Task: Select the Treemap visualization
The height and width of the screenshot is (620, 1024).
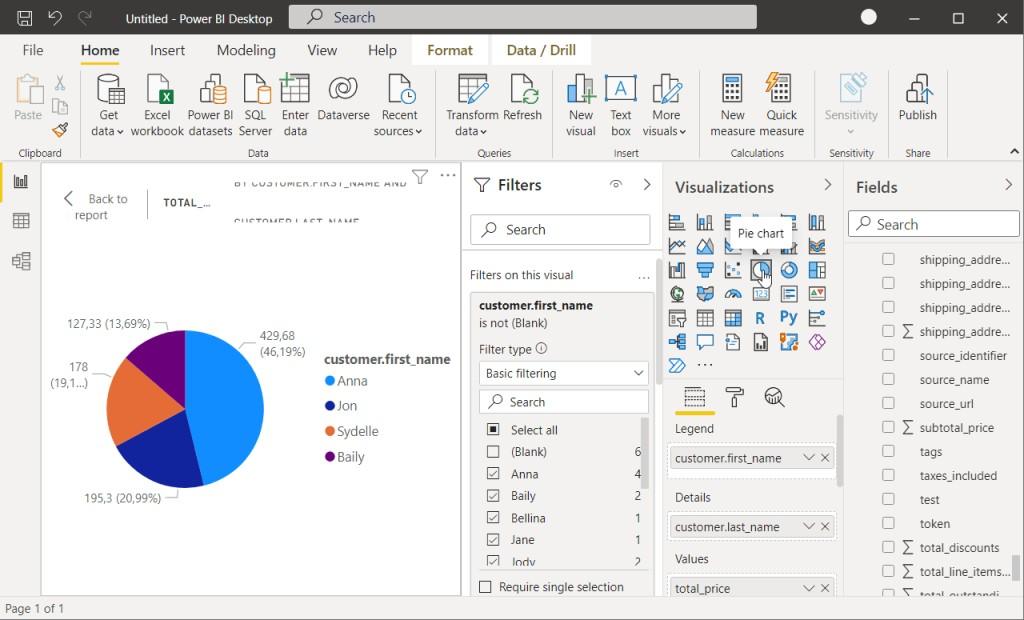Action: pyautogui.click(x=817, y=270)
